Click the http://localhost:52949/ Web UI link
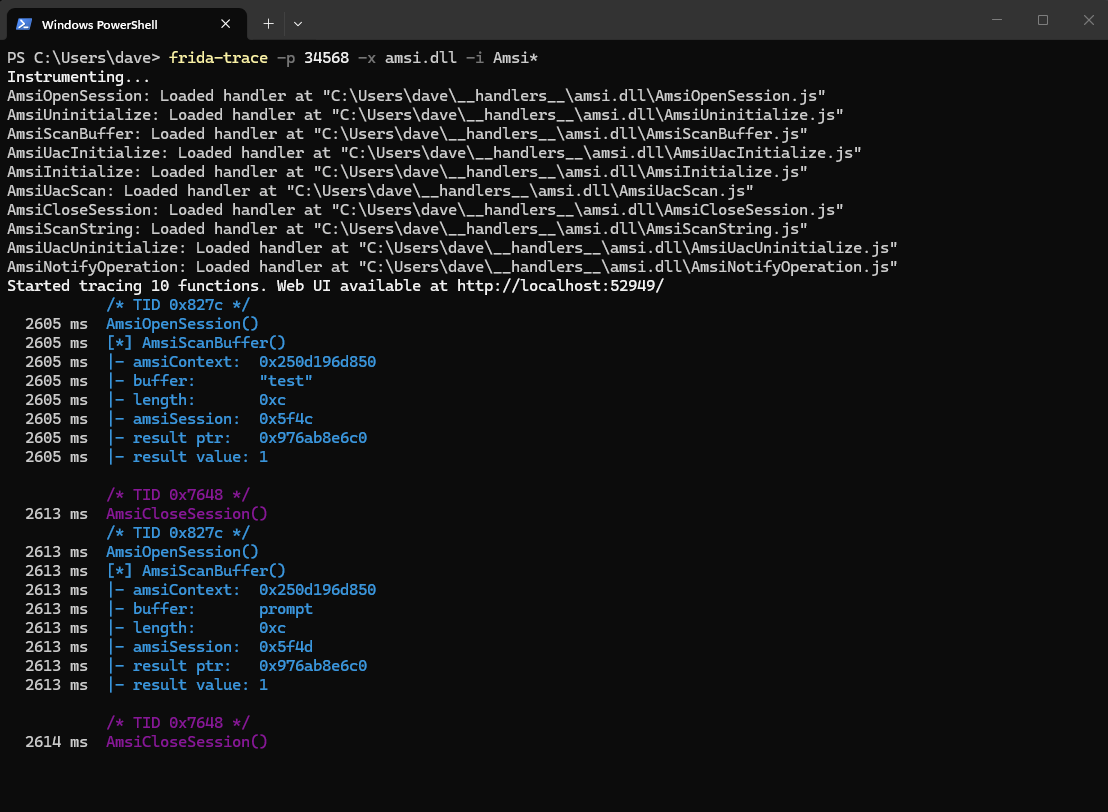Screen dimensions: 1108x812 [x=560, y=286]
